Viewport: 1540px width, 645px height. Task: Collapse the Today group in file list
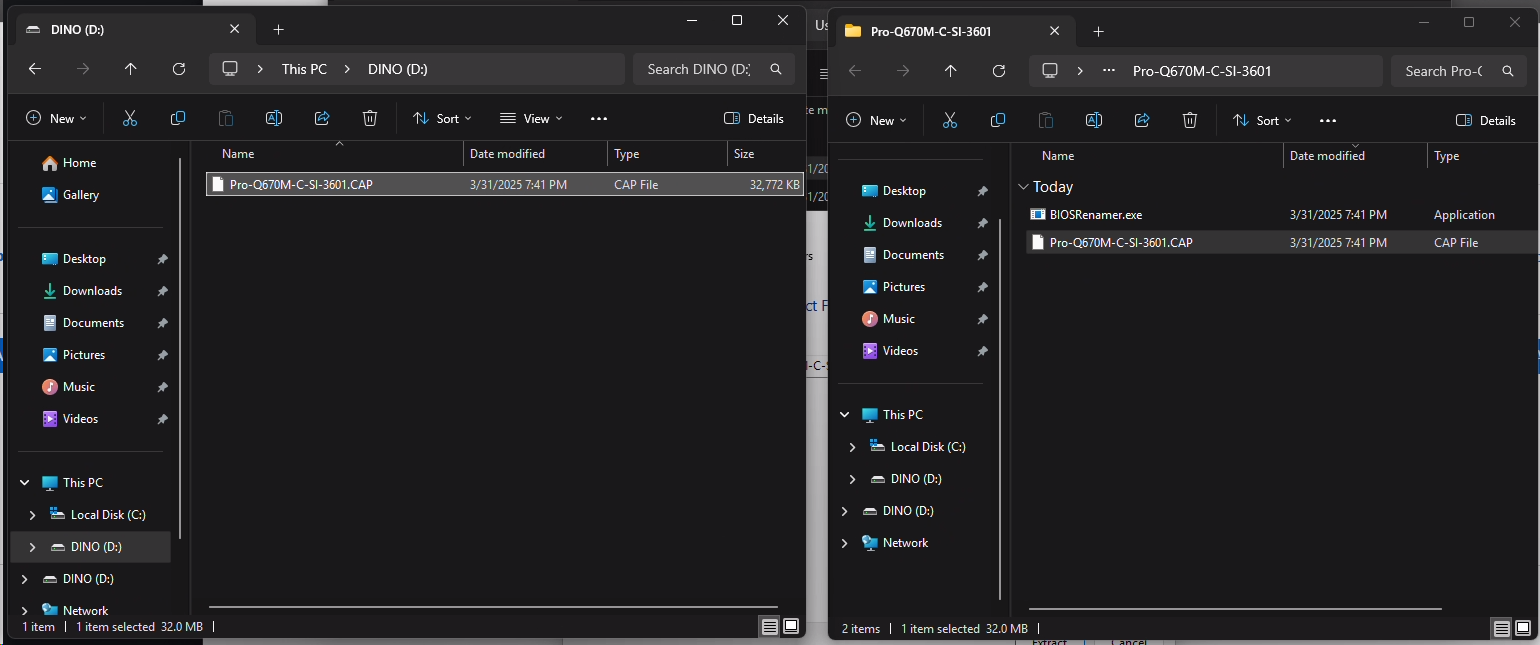click(x=1023, y=187)
